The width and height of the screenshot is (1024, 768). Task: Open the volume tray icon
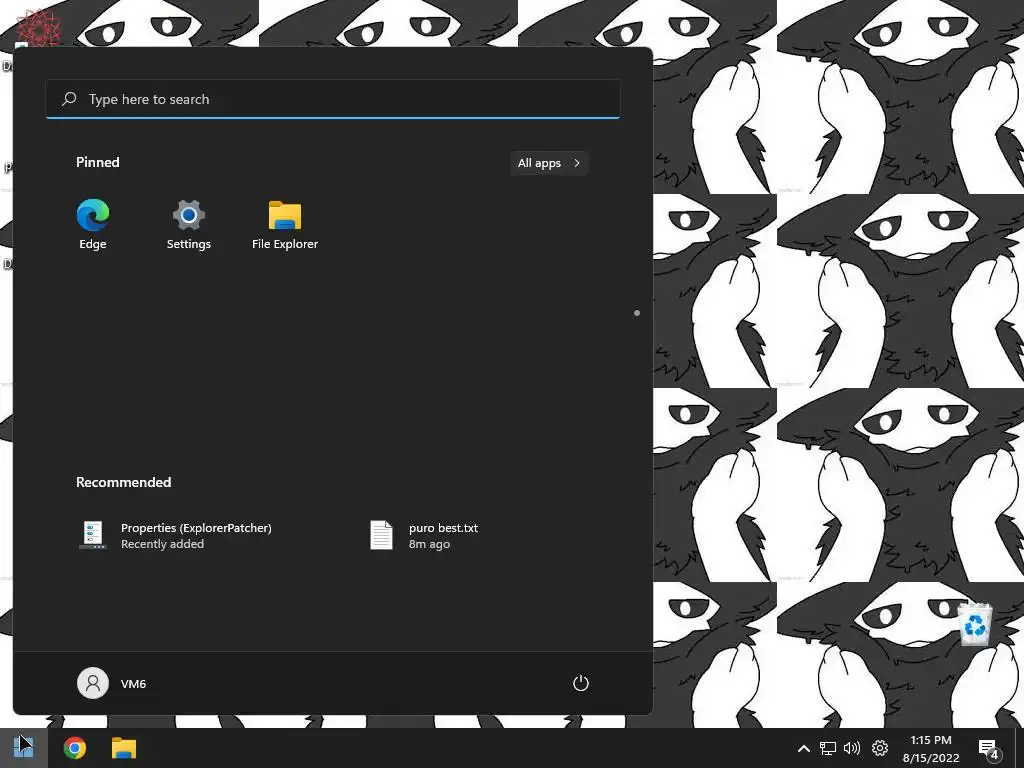852,748
